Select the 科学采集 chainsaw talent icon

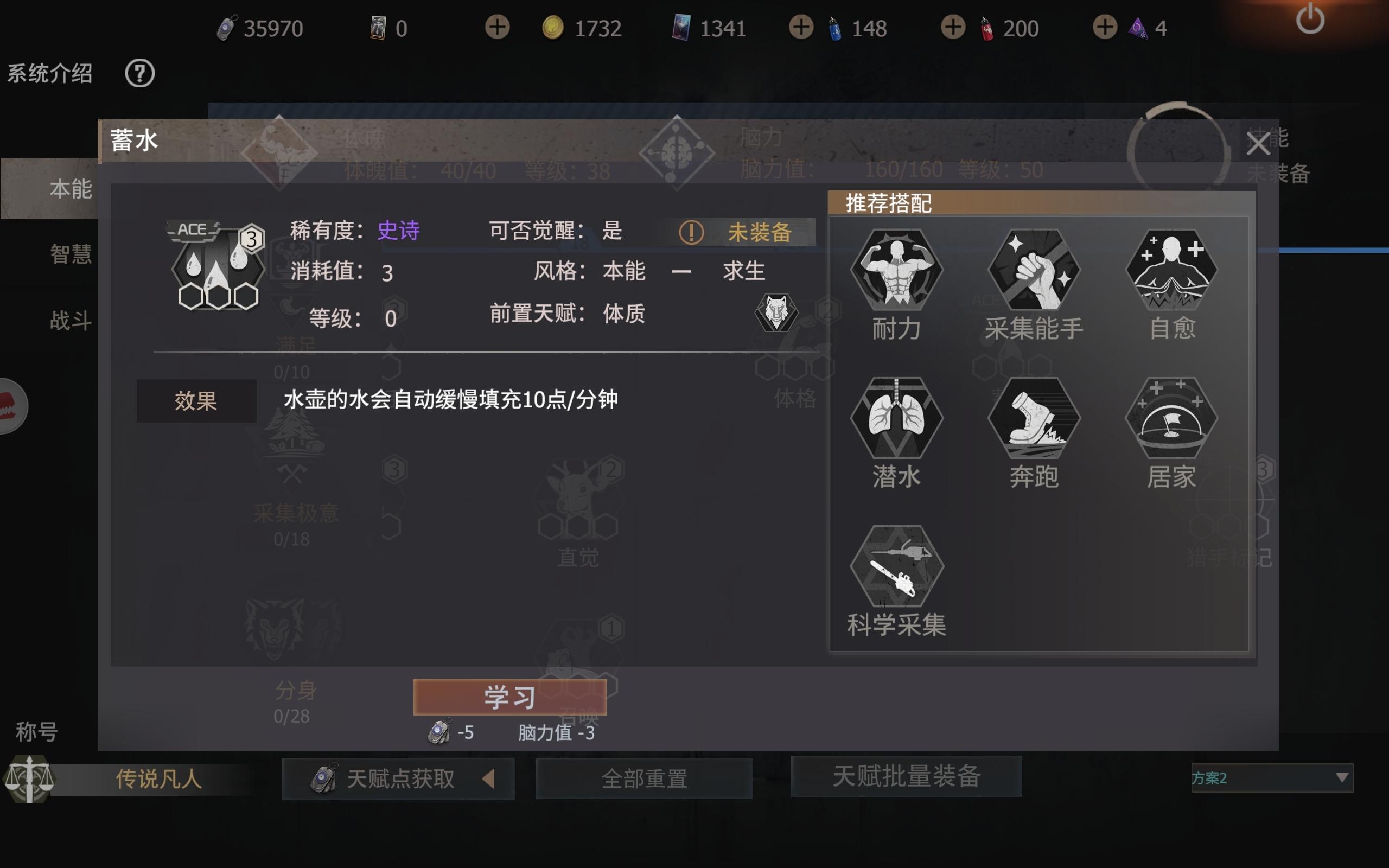point(896,566)
